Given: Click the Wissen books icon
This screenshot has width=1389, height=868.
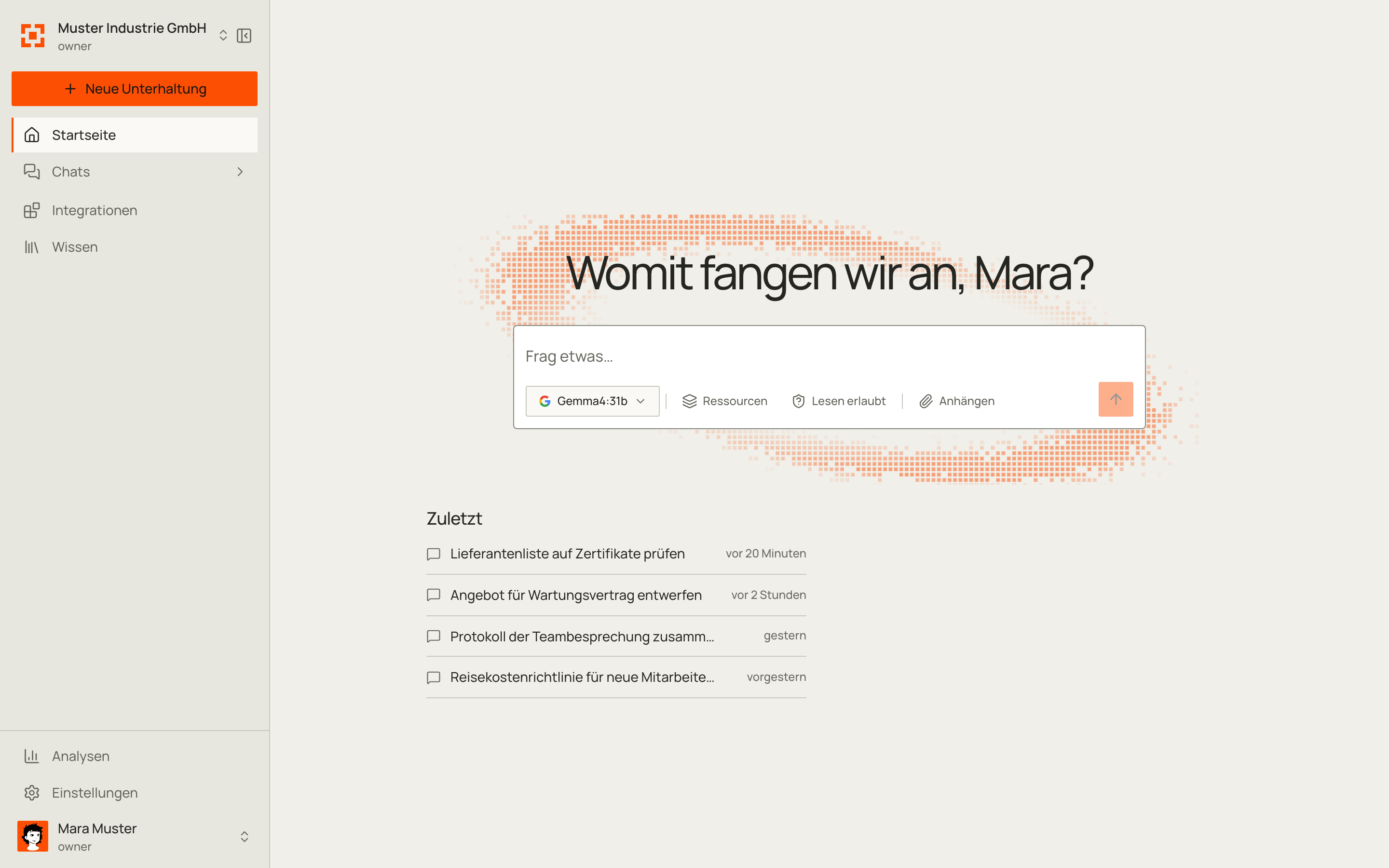Looking at the screenshot, I should click(x=32, y=247).
